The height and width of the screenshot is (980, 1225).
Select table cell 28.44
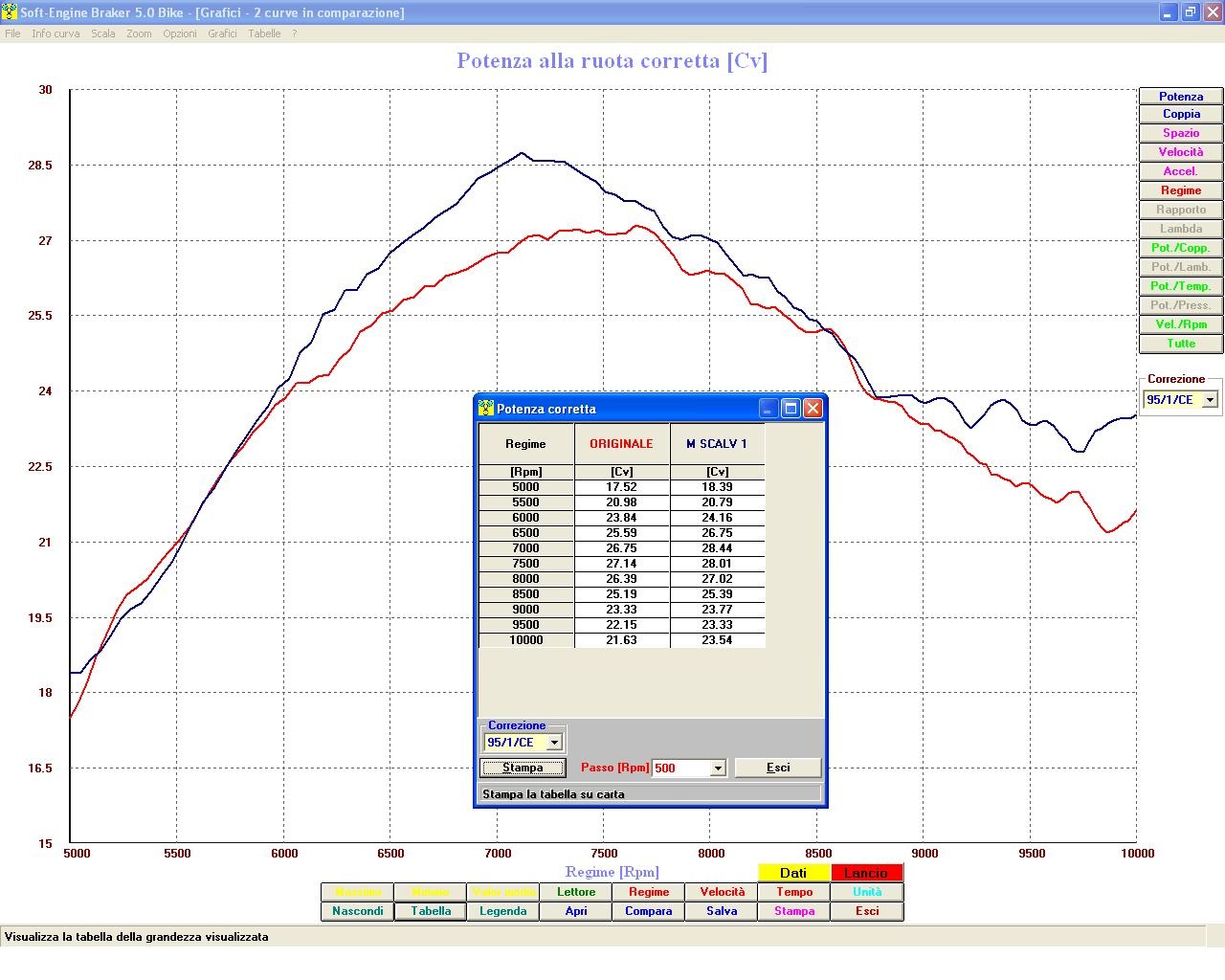[x=717, y=548]
